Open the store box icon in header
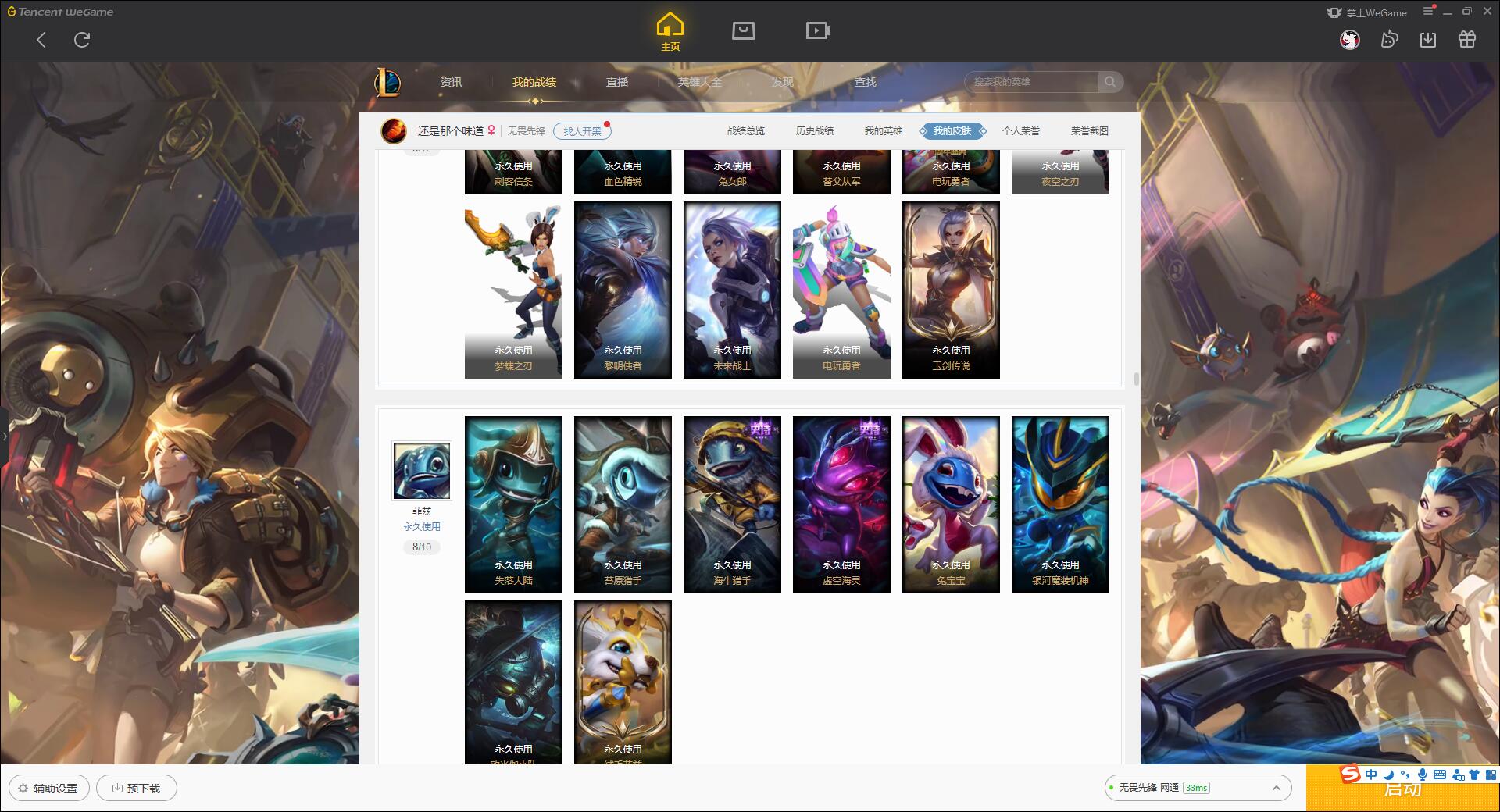Image resolution: width=1500 pixels, height=812 pixels. click(743, 30)
